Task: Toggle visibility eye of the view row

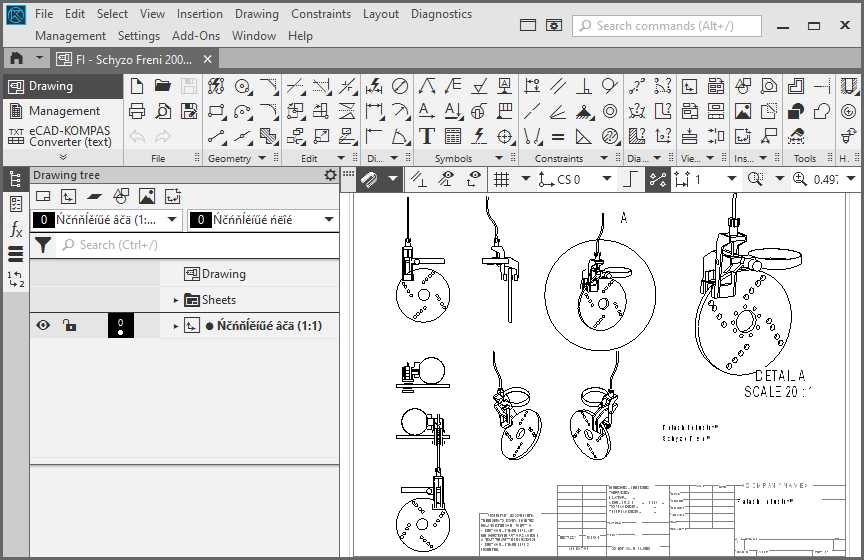Action: pos(43,325)
